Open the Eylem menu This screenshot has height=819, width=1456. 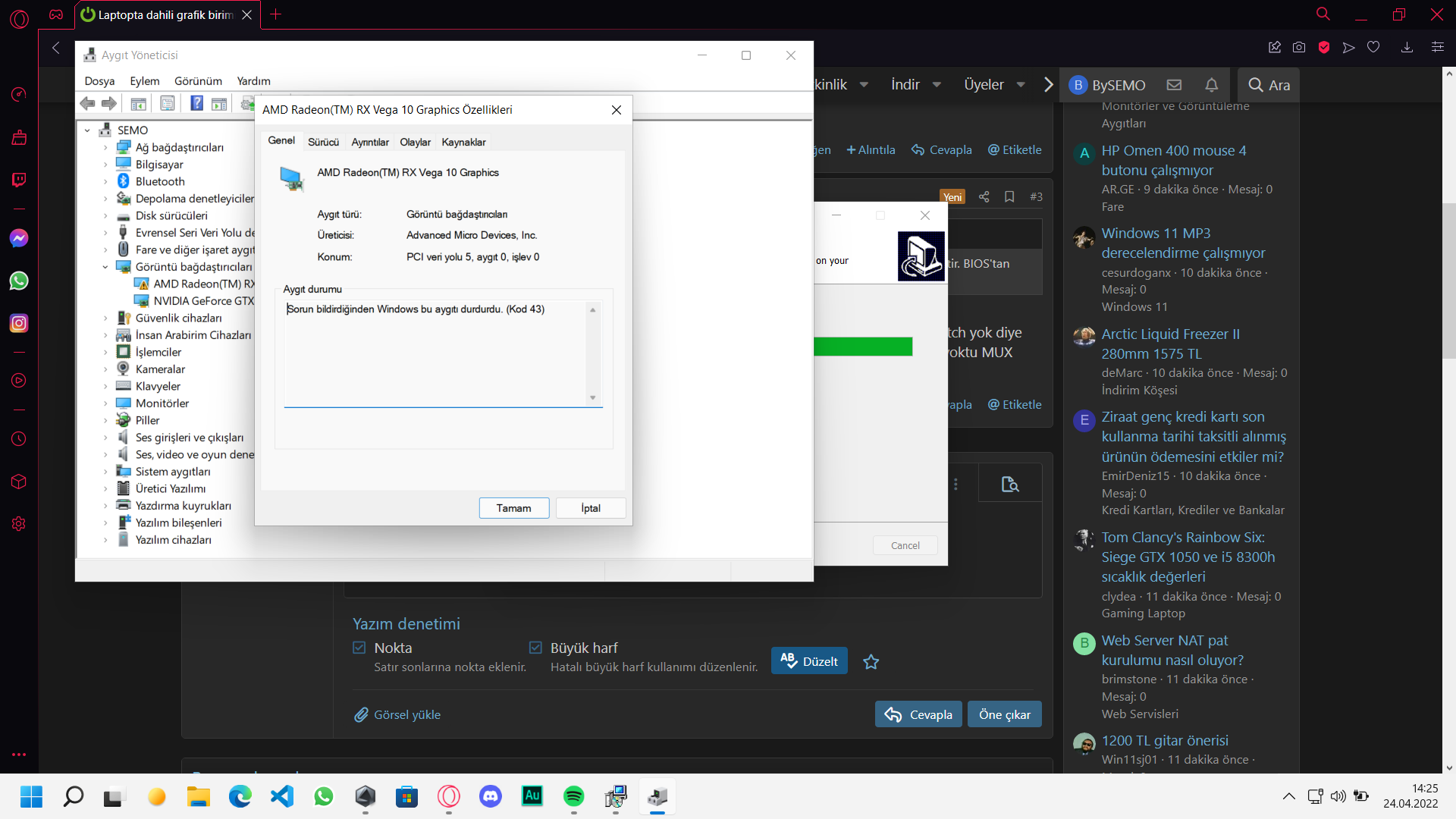[144, 81]
